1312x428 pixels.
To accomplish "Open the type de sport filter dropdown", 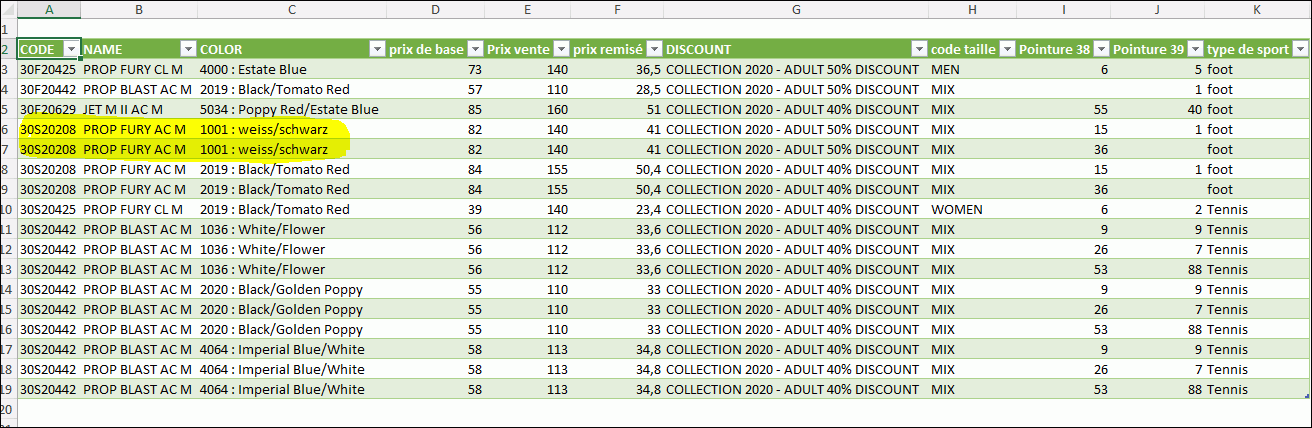I will point(1300,49).
